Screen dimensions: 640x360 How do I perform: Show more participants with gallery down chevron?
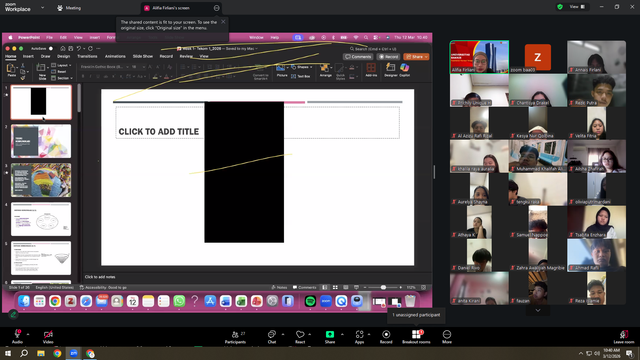538,311
